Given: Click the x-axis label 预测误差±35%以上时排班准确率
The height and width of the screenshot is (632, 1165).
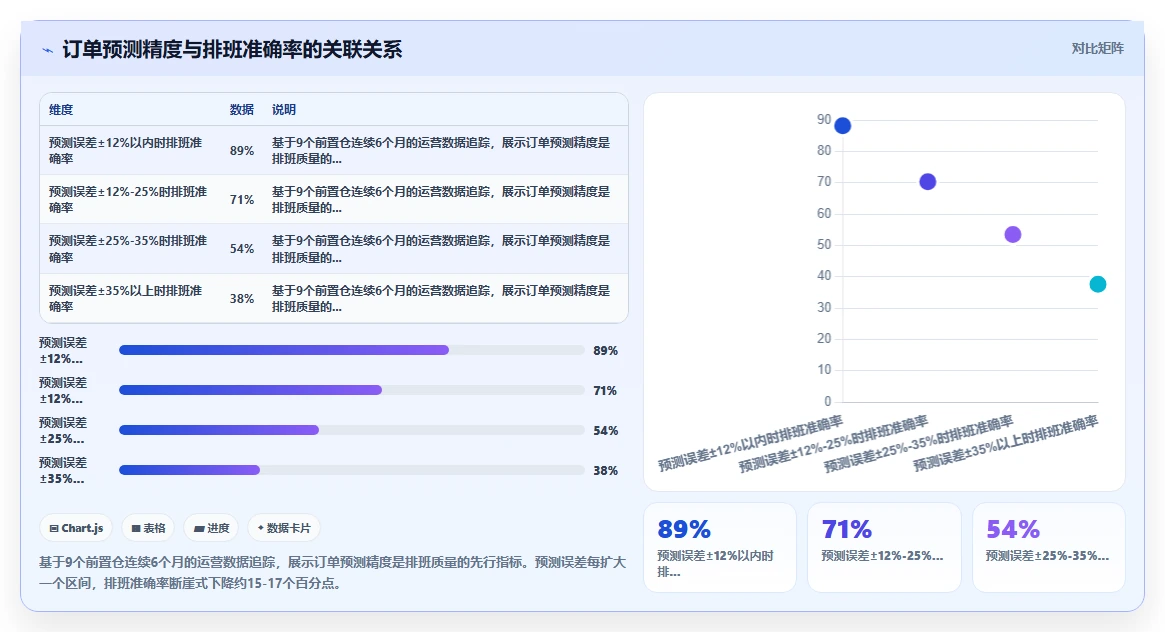Looking at the screenshot, I should tap(1005, 443).
